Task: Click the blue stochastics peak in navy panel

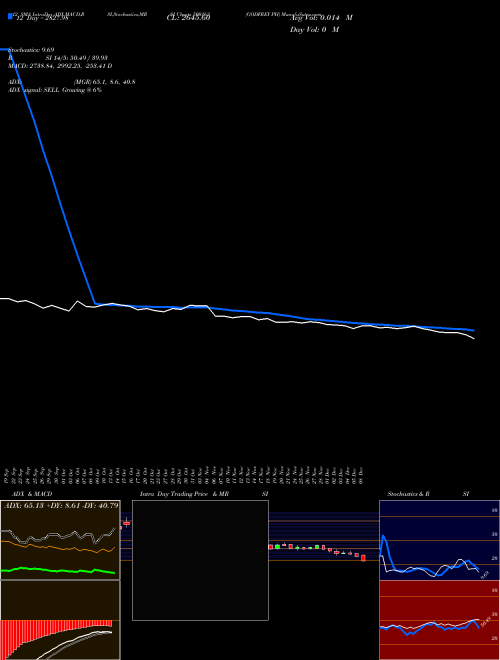Action: coord(383,537)
